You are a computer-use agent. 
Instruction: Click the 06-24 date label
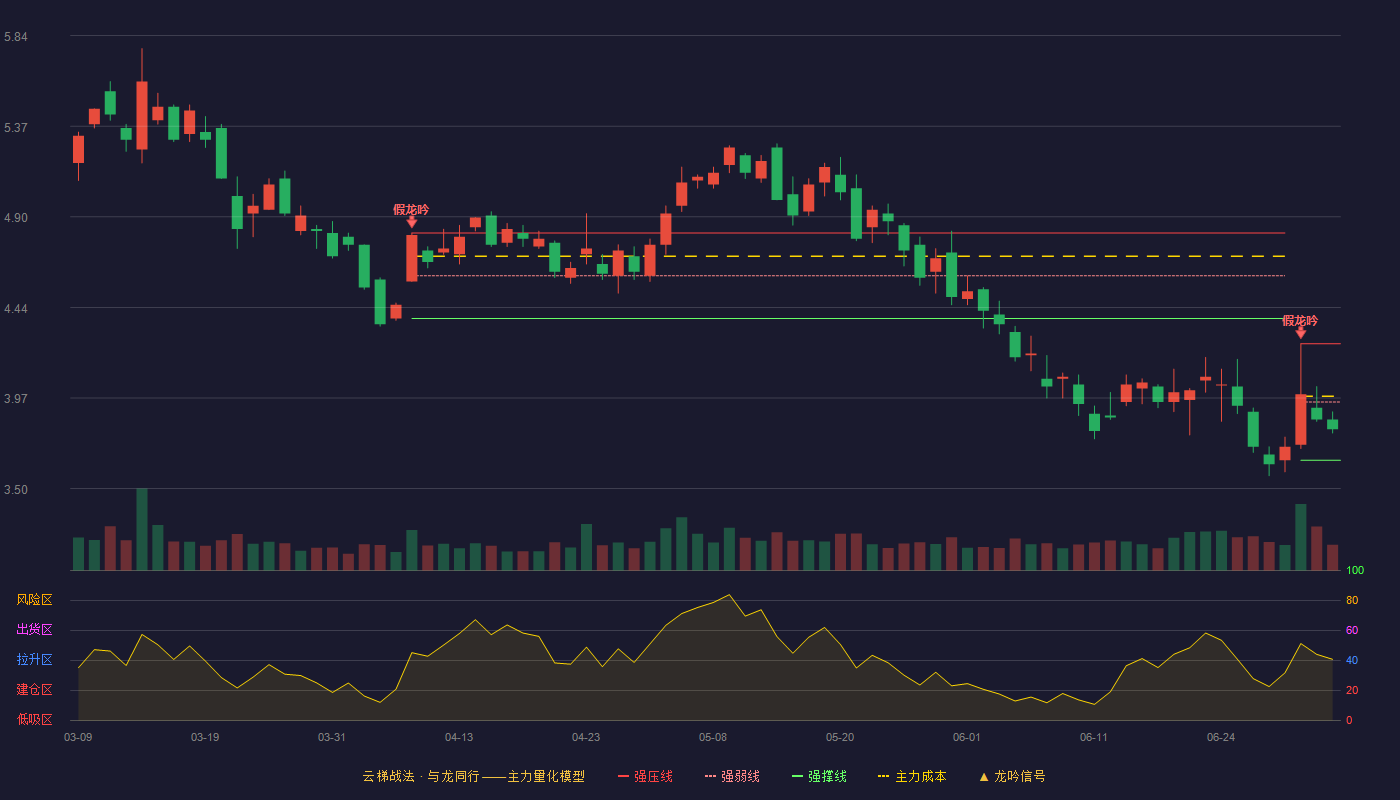(1221, 737)
